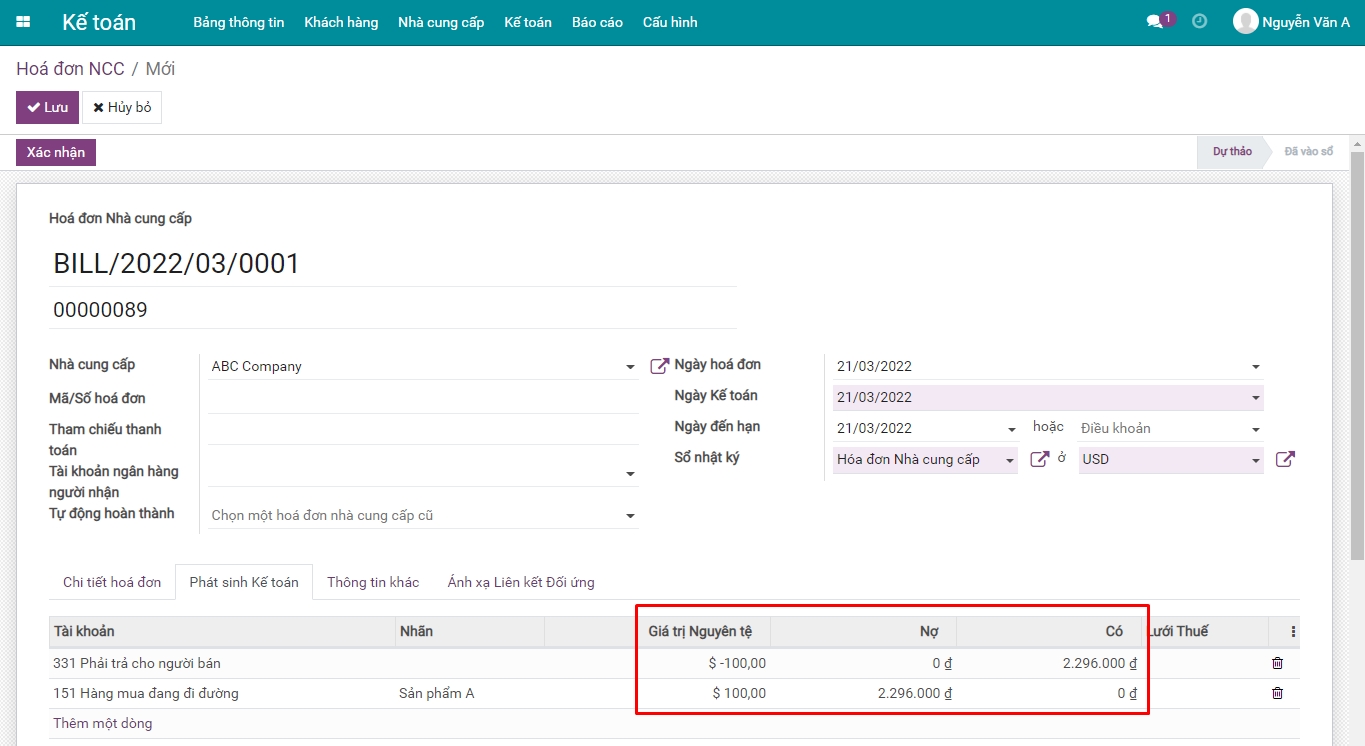Click Thêm một dòng to add a line

point(103,723)
